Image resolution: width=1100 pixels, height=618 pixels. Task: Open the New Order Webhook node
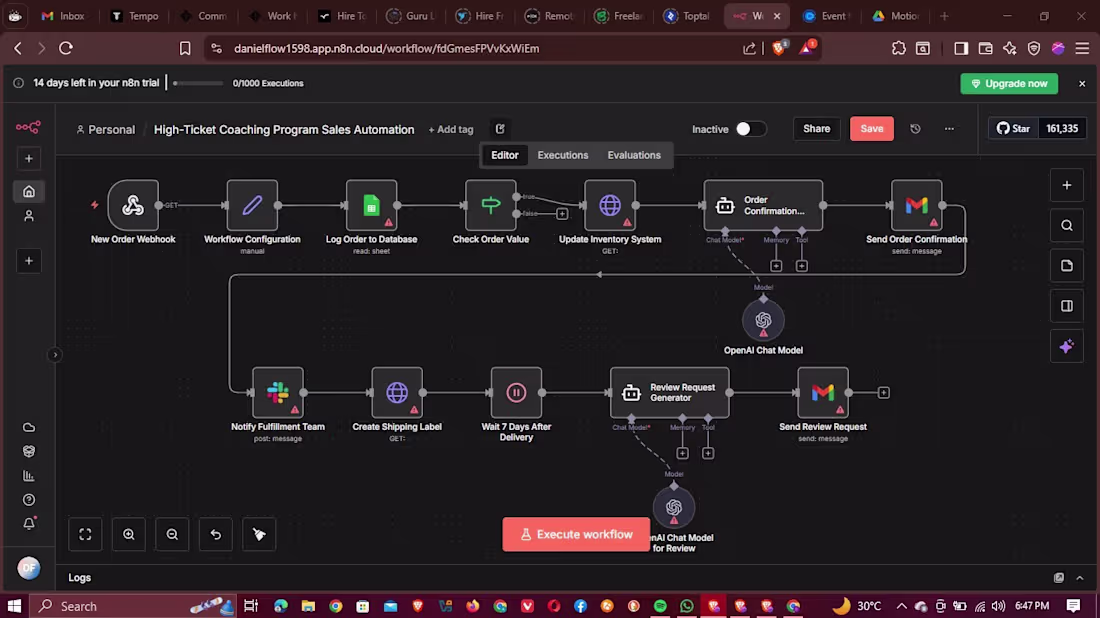click(133, 206)
